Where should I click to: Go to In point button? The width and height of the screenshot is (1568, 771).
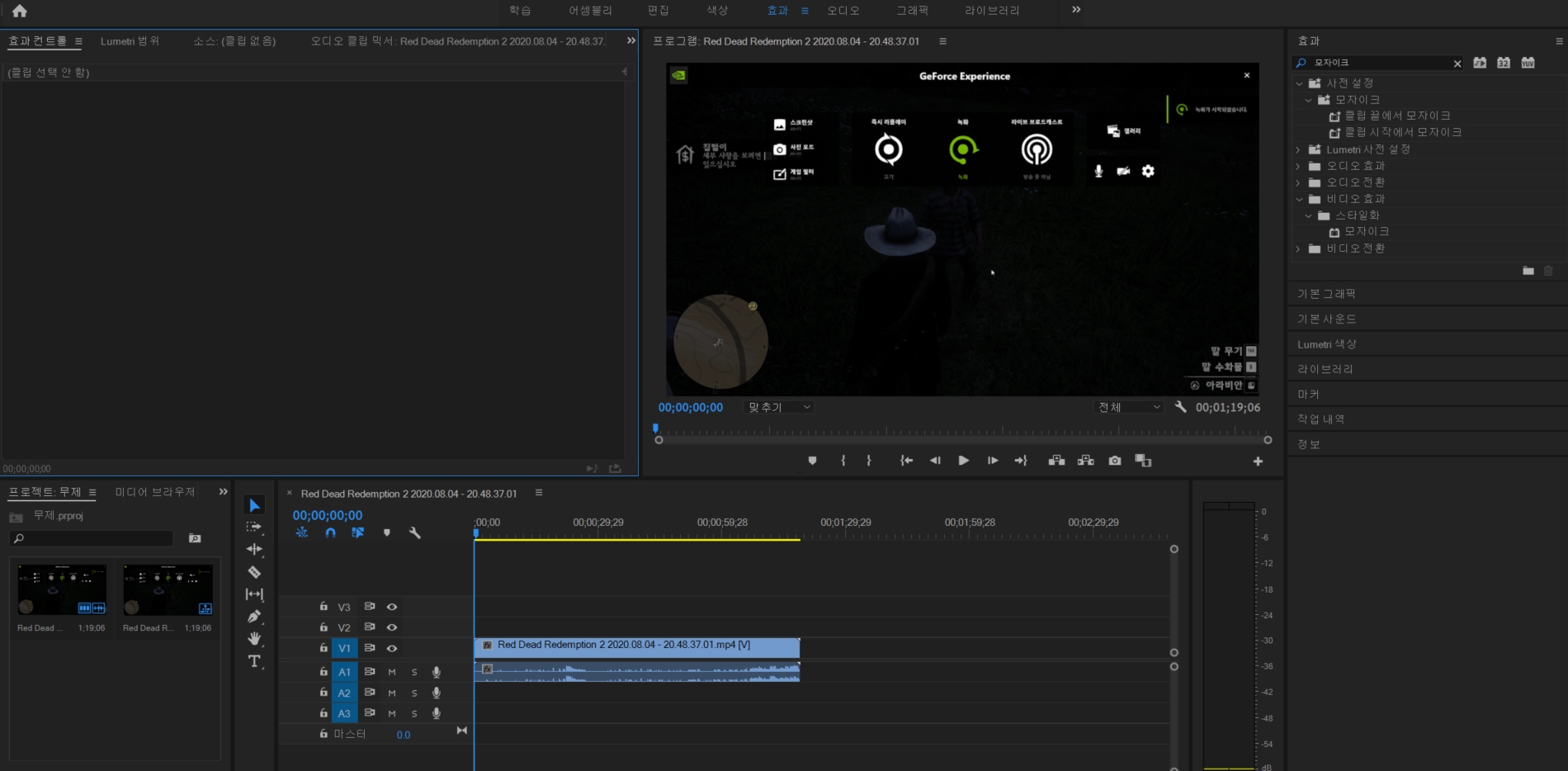pyautogui.click(x=906, y=461)
